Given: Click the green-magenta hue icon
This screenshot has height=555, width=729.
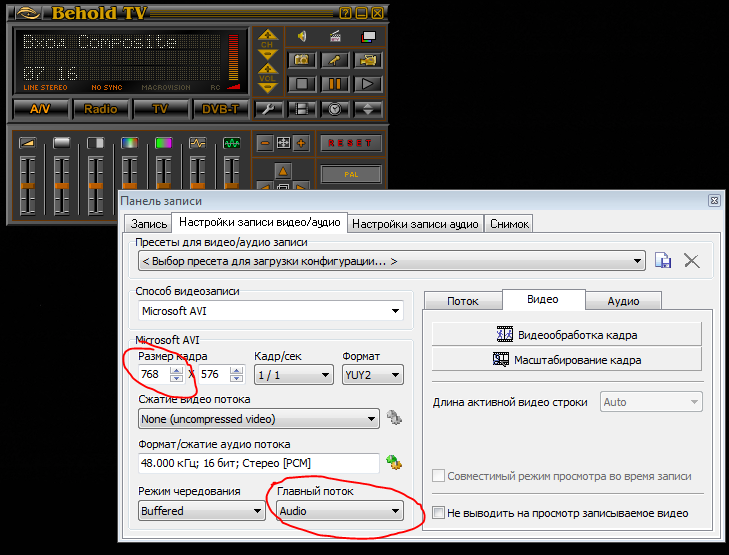Looking at the screenshot, I should (164, 143).
